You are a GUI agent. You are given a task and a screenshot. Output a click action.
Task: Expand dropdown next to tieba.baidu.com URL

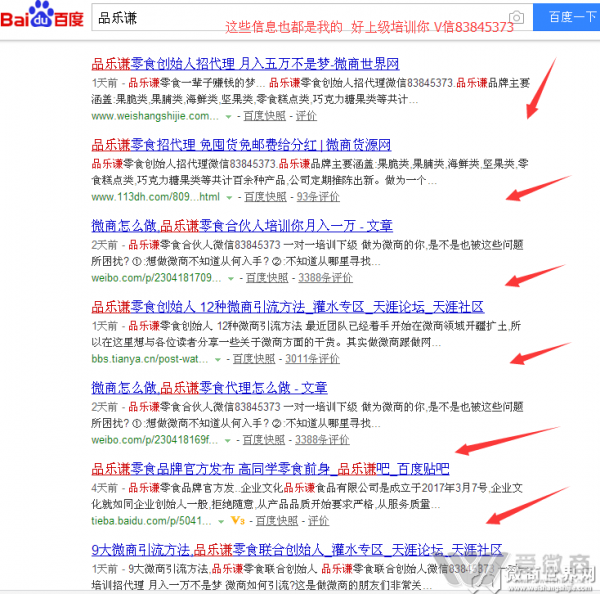(x=221, y=522)
